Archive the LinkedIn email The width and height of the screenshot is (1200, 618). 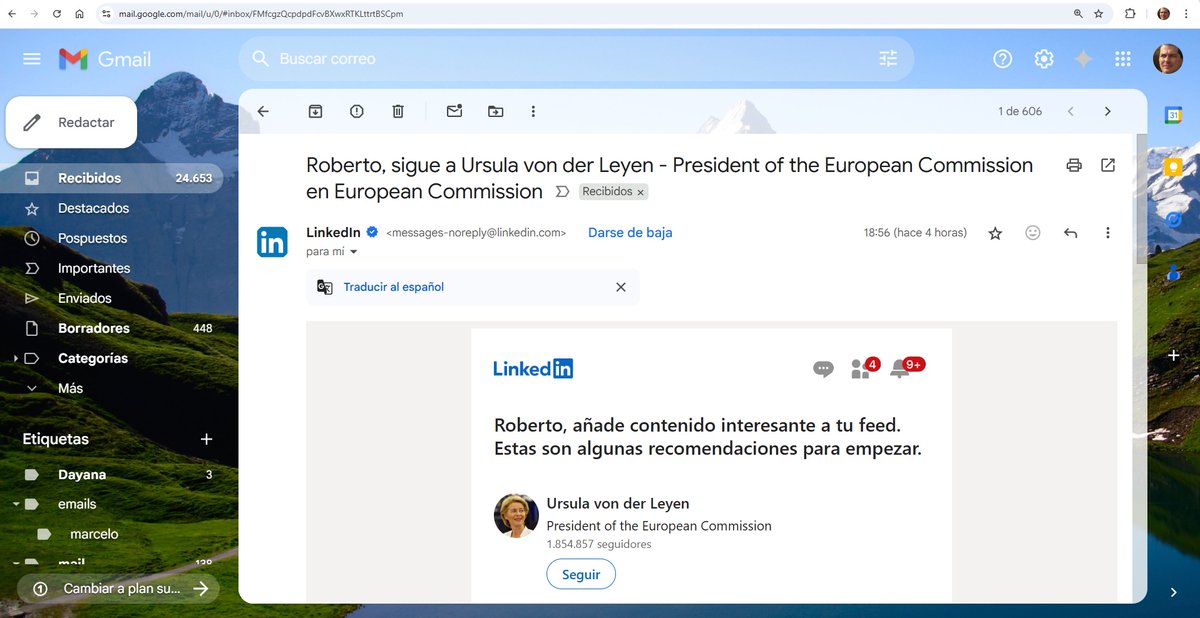(315, 111)
